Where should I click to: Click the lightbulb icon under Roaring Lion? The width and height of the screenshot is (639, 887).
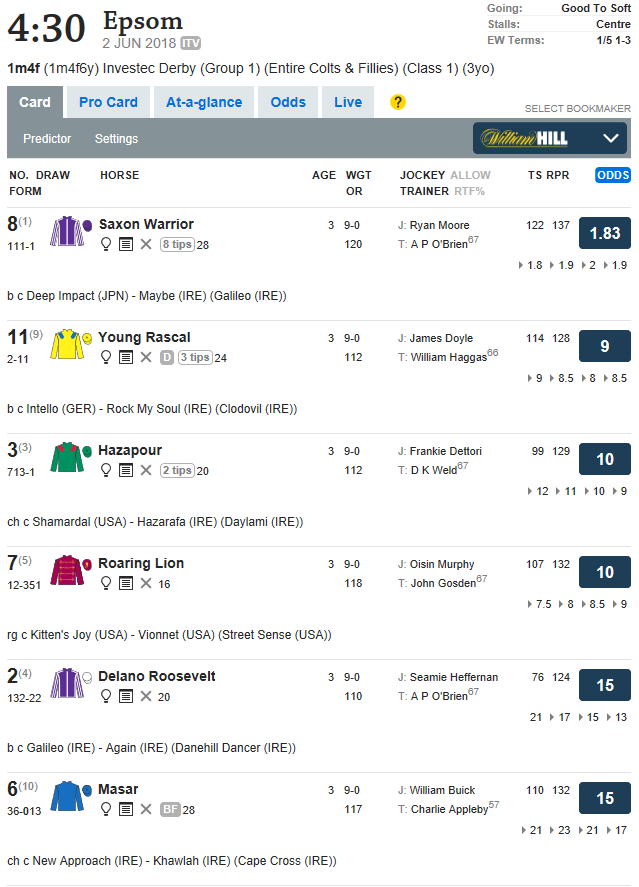pyautogui.click(x=106, y=583)
